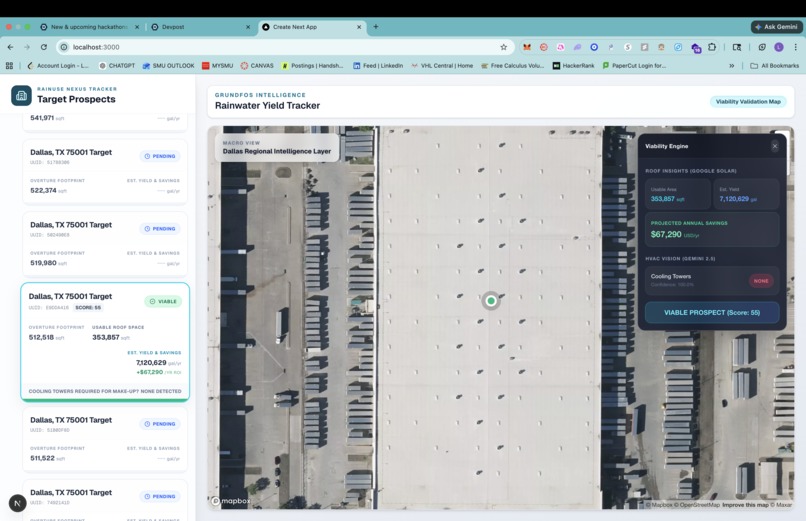The height and width of the screenshot is (521, 806).
Task: Open the Chrome profile avatar
Action: click(779, 47)
